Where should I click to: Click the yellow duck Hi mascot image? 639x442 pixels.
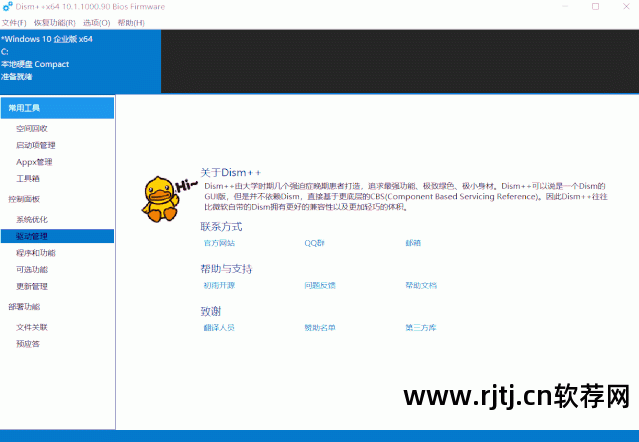169,199
